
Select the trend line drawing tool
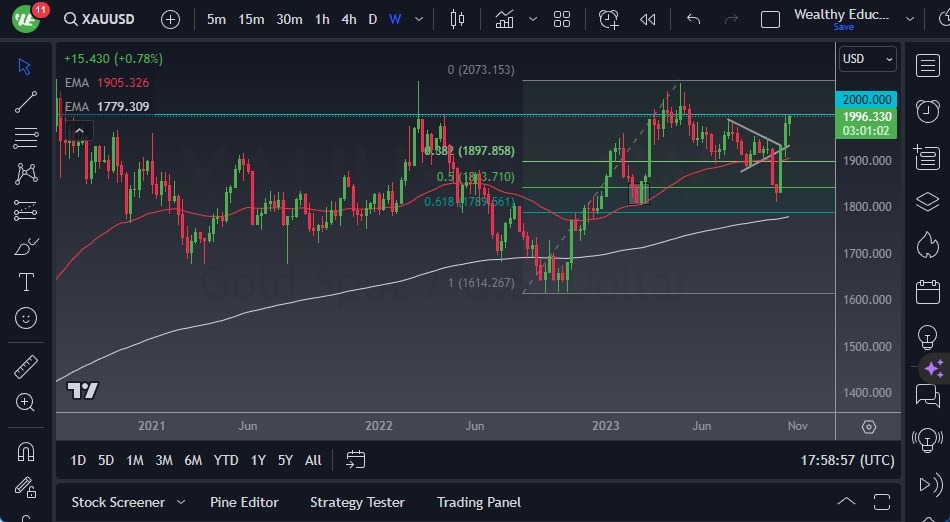[26, 101]
